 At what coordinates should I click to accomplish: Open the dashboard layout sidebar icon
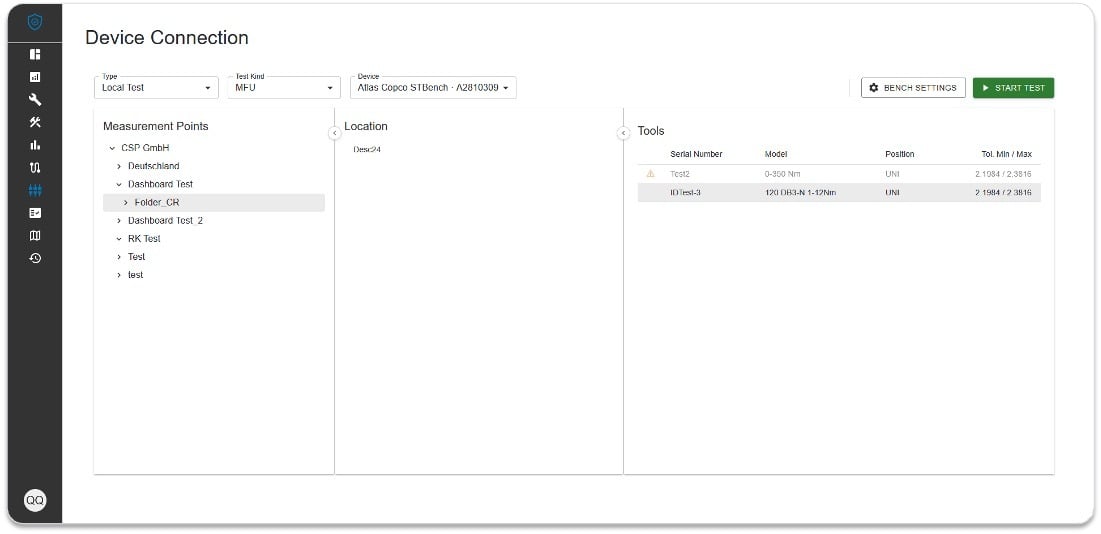[x=35, y=54]
